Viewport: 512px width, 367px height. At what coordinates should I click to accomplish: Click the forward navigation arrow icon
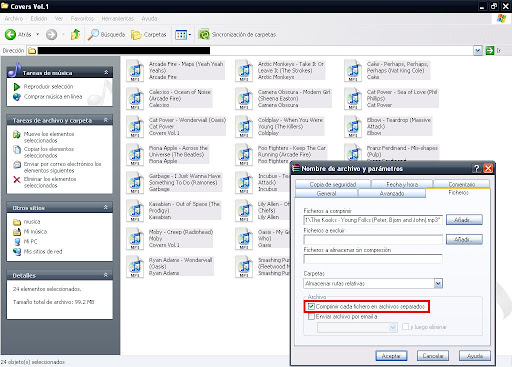(51, 34)
